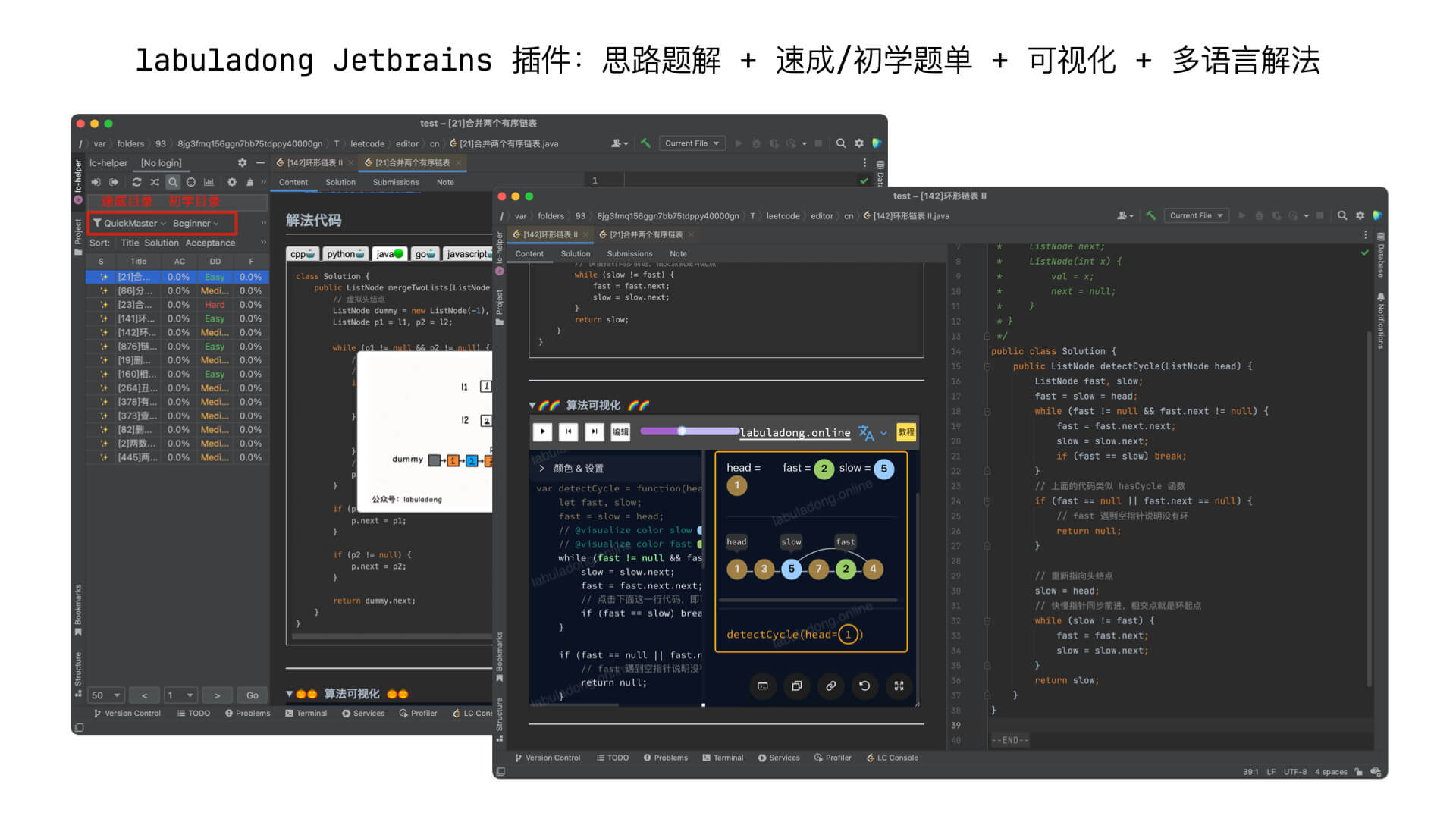Click the Go pagination button

(253, 695)
